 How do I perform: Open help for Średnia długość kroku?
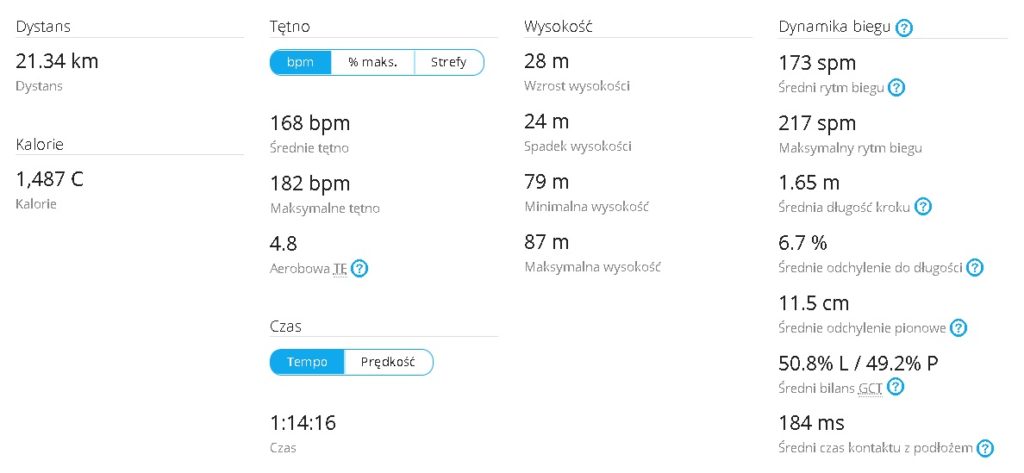pos(922,207)
